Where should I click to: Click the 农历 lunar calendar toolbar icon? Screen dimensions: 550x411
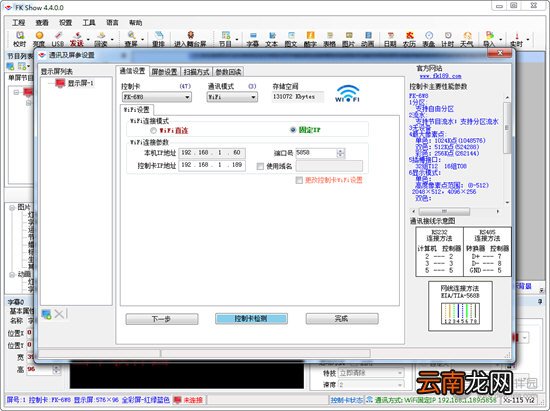(x=409, y=39)
